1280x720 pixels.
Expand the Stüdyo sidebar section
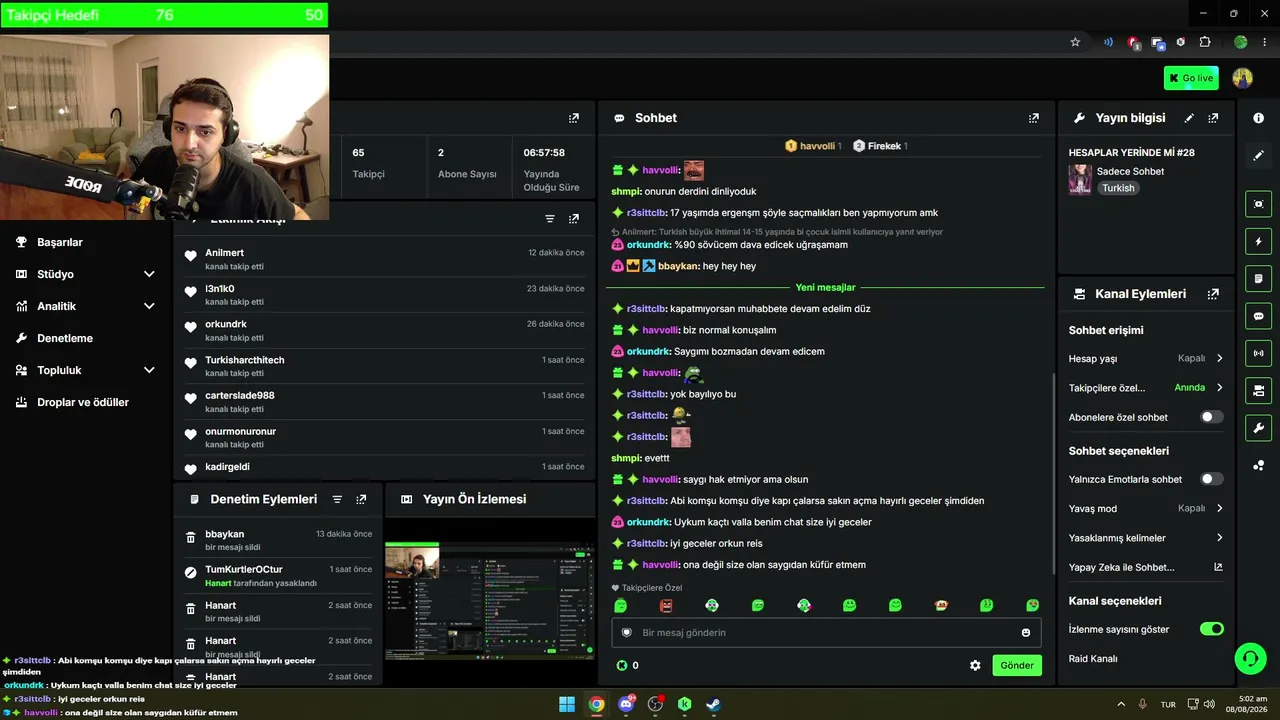149,274
